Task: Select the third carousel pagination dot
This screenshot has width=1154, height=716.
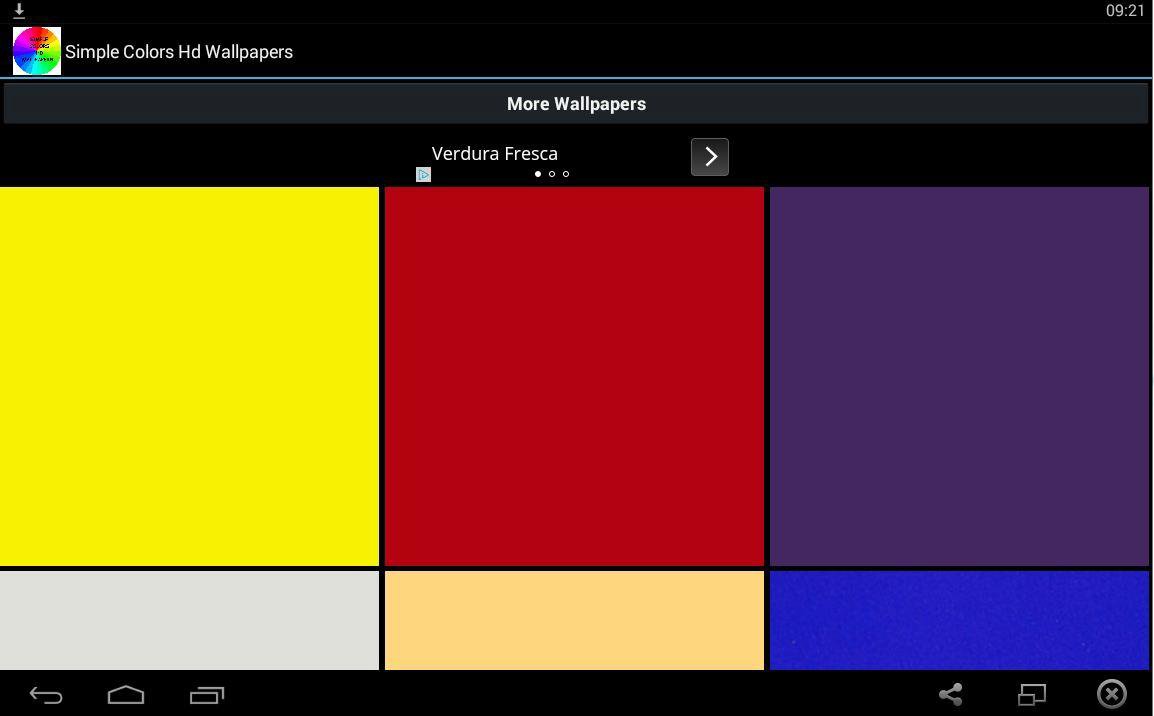Action: coord(566,173)
